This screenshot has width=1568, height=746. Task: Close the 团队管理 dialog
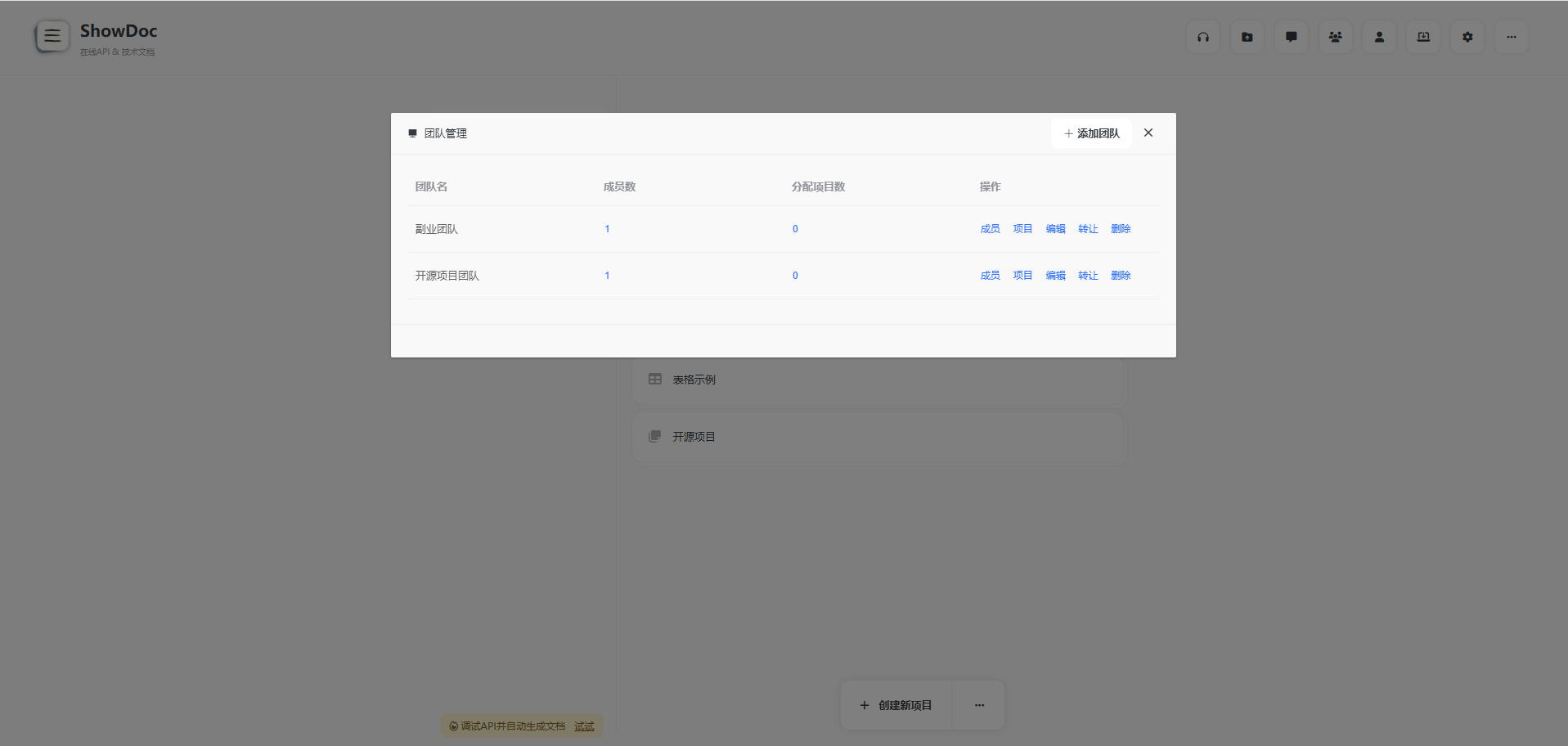click(x=1148, y=133)
